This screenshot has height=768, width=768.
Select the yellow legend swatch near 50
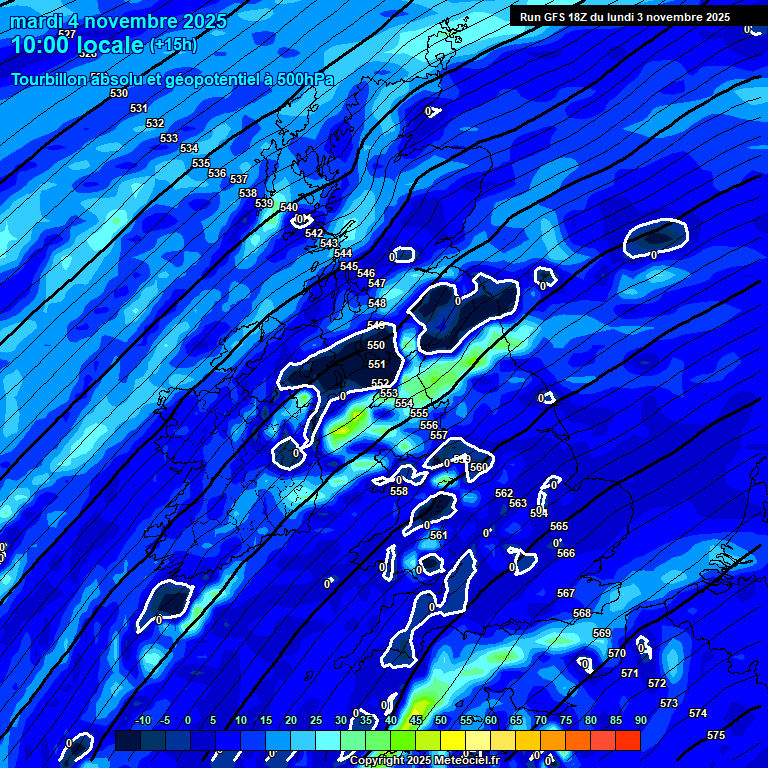click(x=453, y=740)
